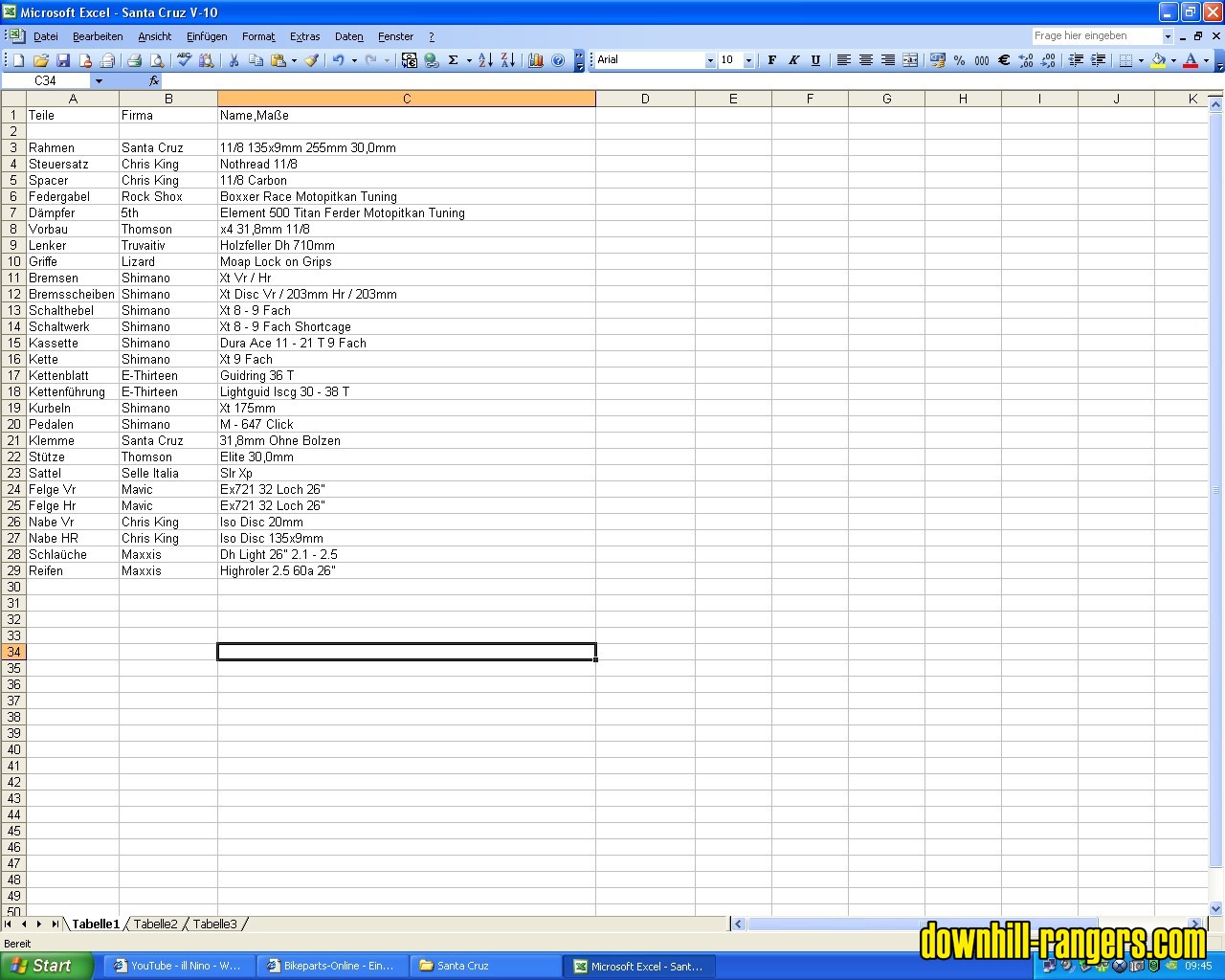Increase the cell indent
The height and width of the screenshot is (980, 1225).
tap(1098, 60)
